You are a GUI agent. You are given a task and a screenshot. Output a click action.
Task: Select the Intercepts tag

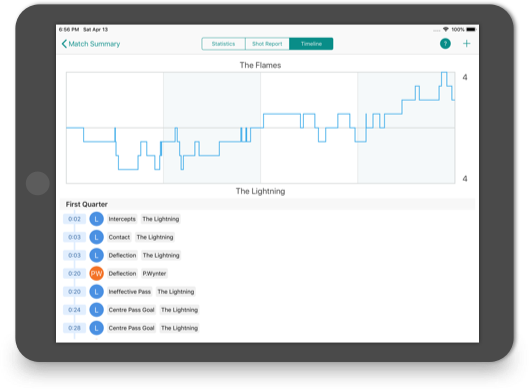[122, 219]
